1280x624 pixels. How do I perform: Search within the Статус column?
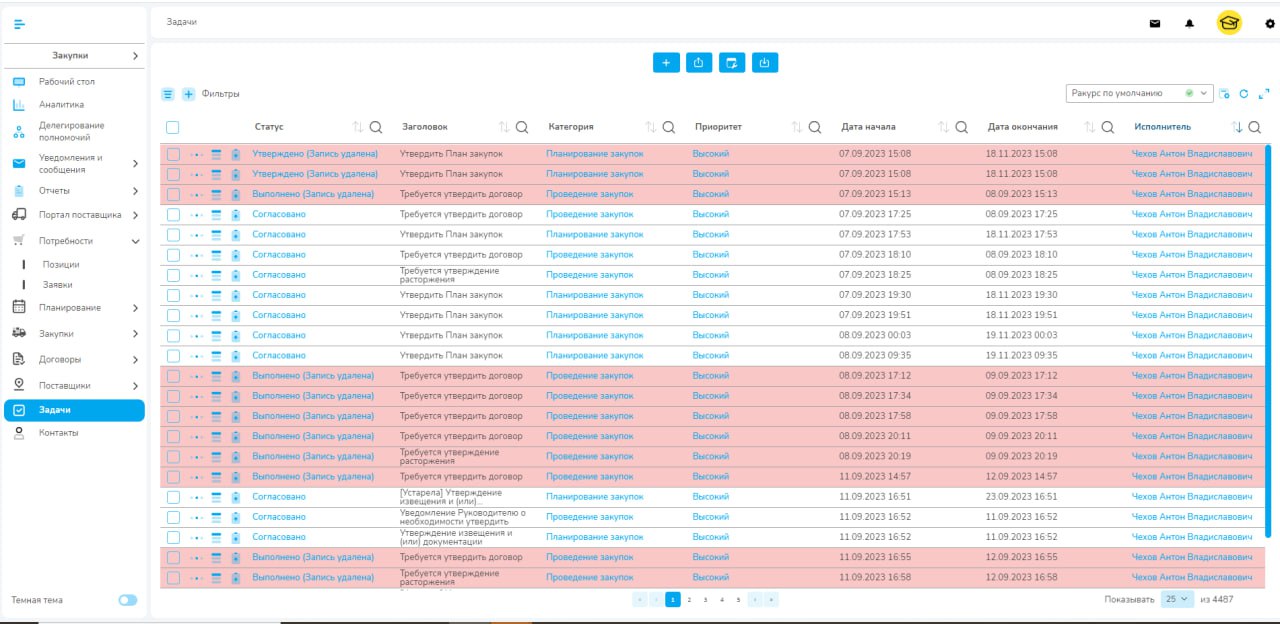point(376,127)
